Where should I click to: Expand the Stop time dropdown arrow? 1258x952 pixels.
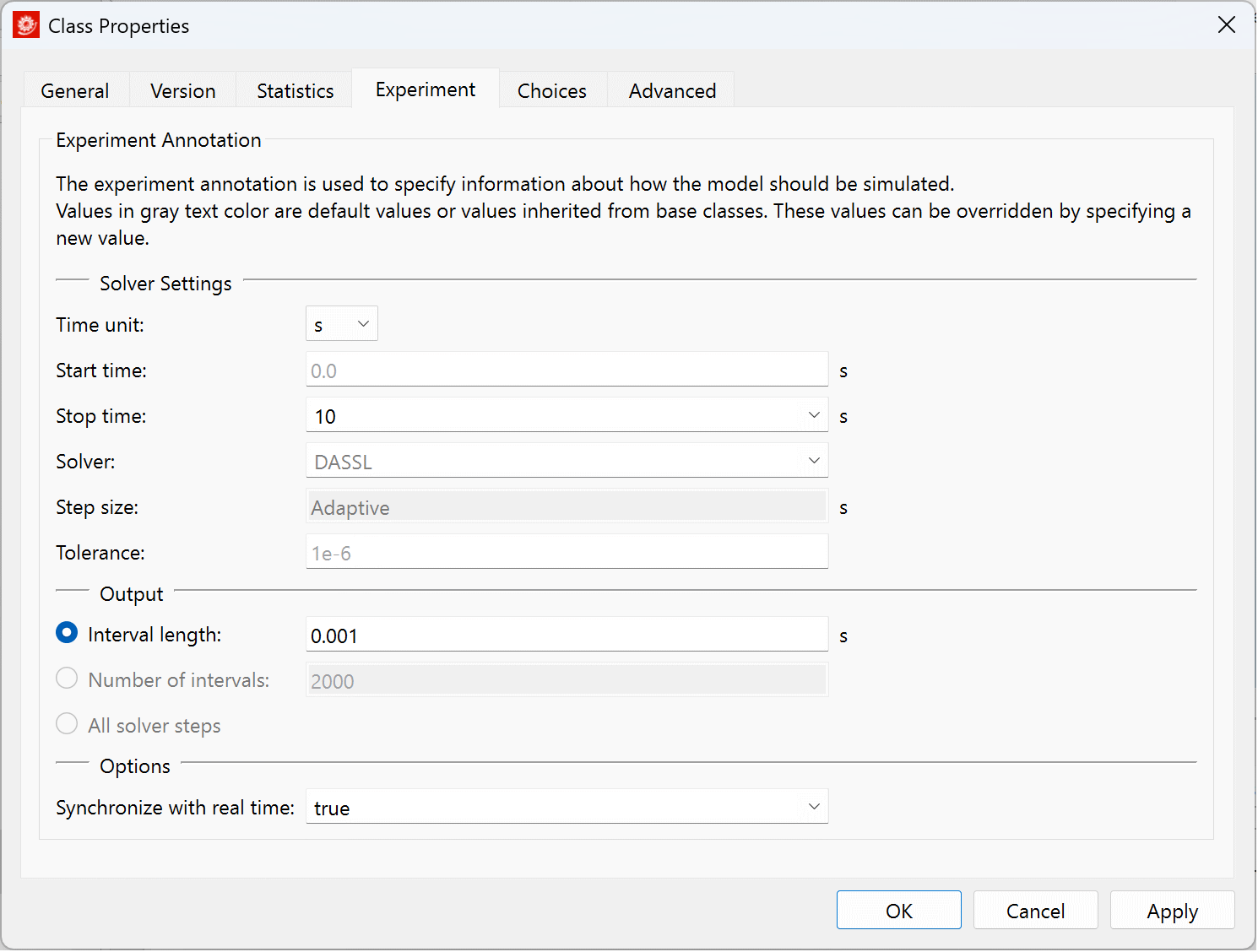814,415
